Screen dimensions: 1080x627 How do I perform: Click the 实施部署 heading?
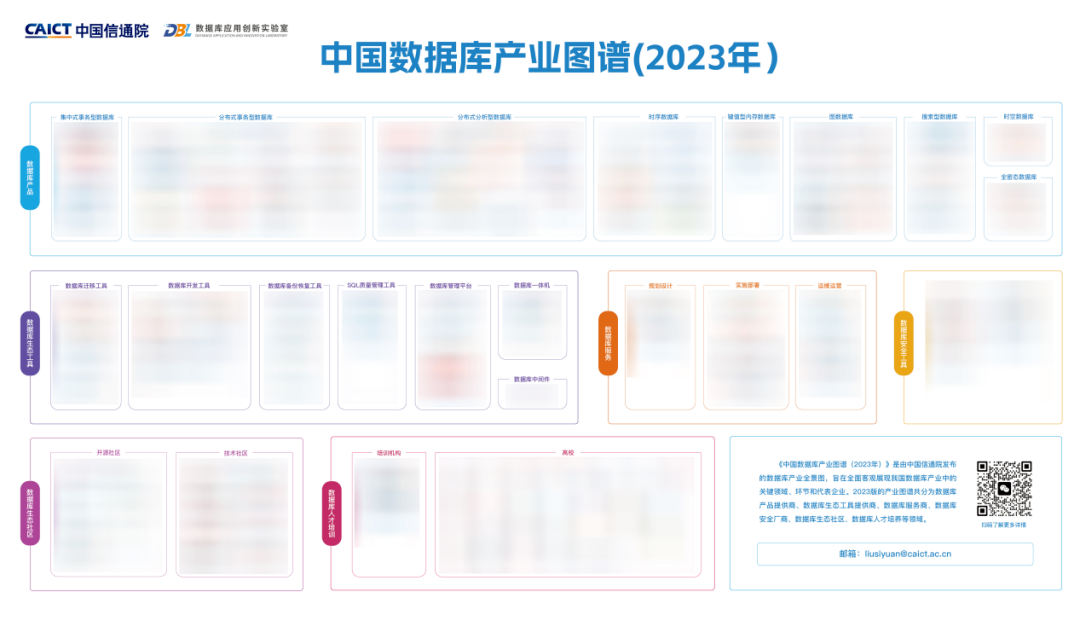tap(747, 285)
